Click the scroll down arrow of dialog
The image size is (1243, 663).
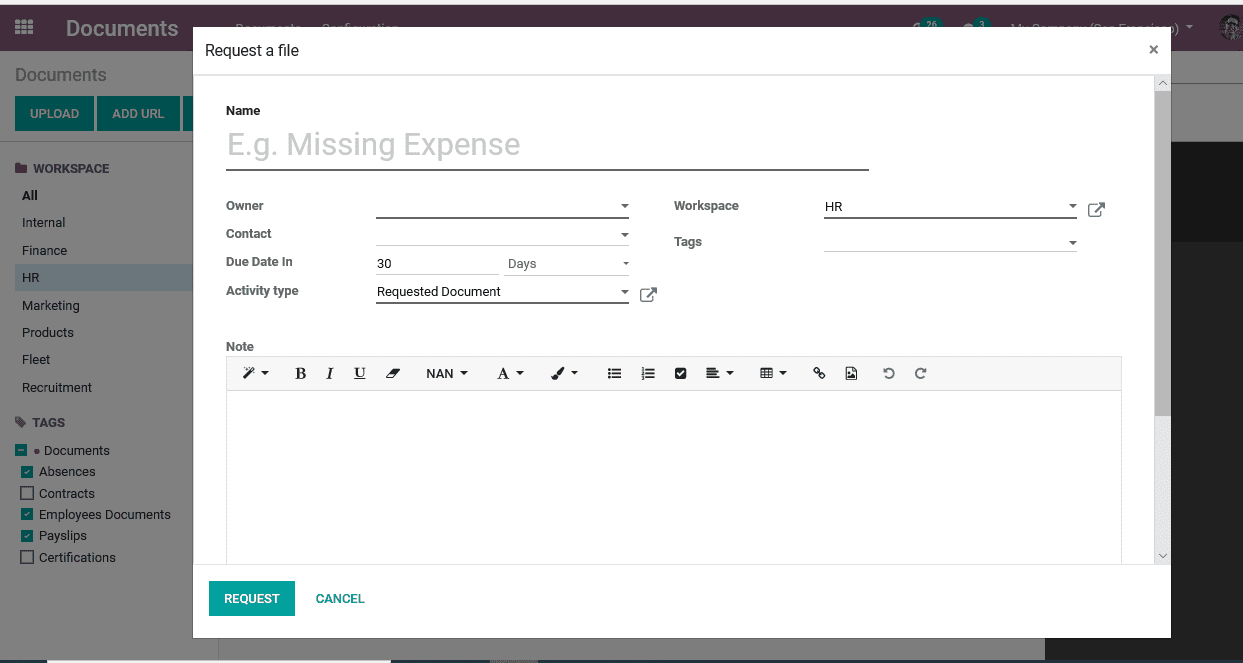pyautogui.click(x=1162, y=555)
